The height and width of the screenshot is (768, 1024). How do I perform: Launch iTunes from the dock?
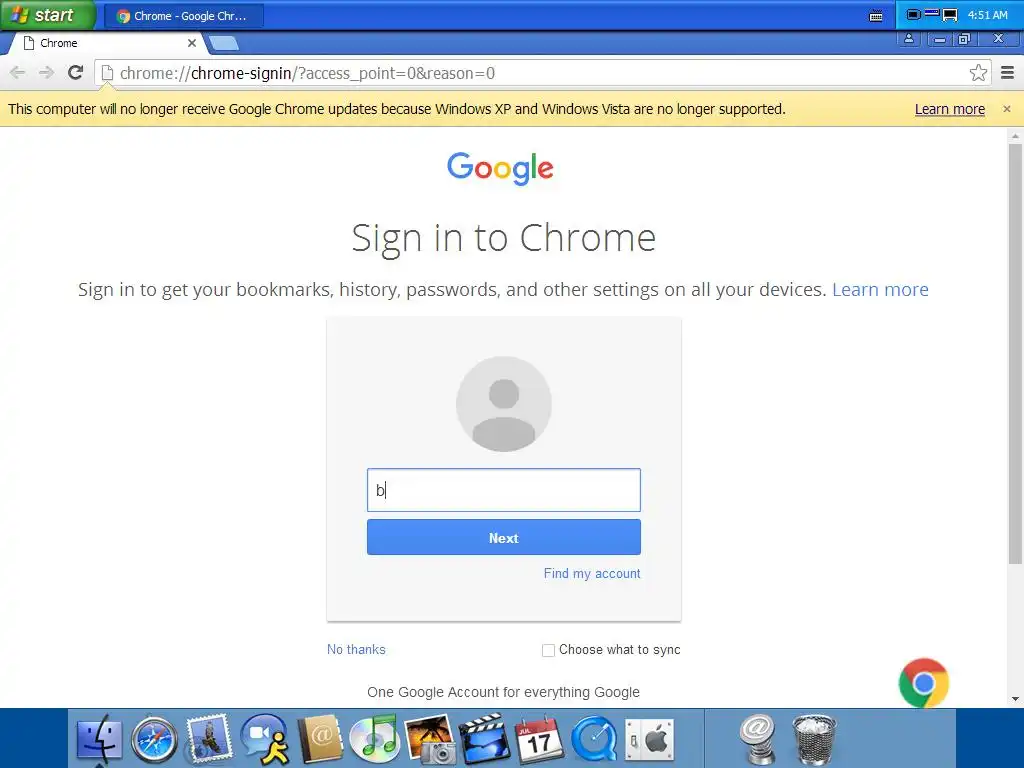(374, 739)
